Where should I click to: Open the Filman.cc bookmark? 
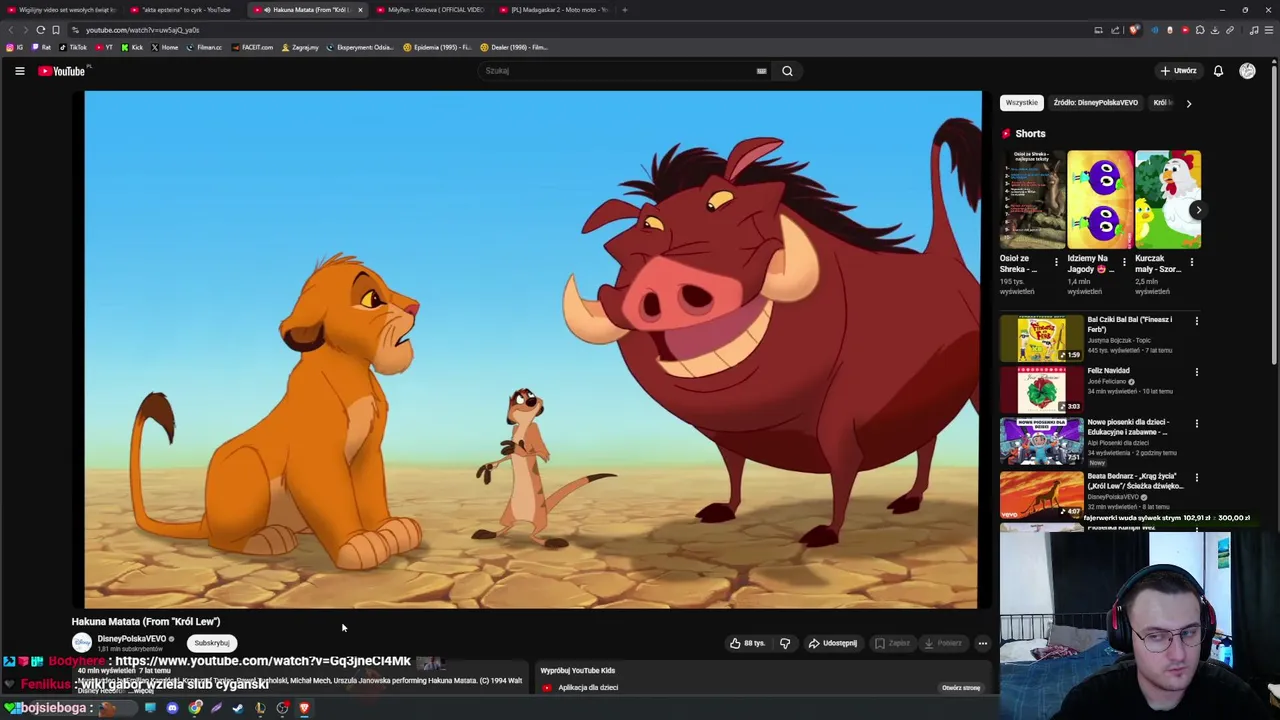point(204,47)
